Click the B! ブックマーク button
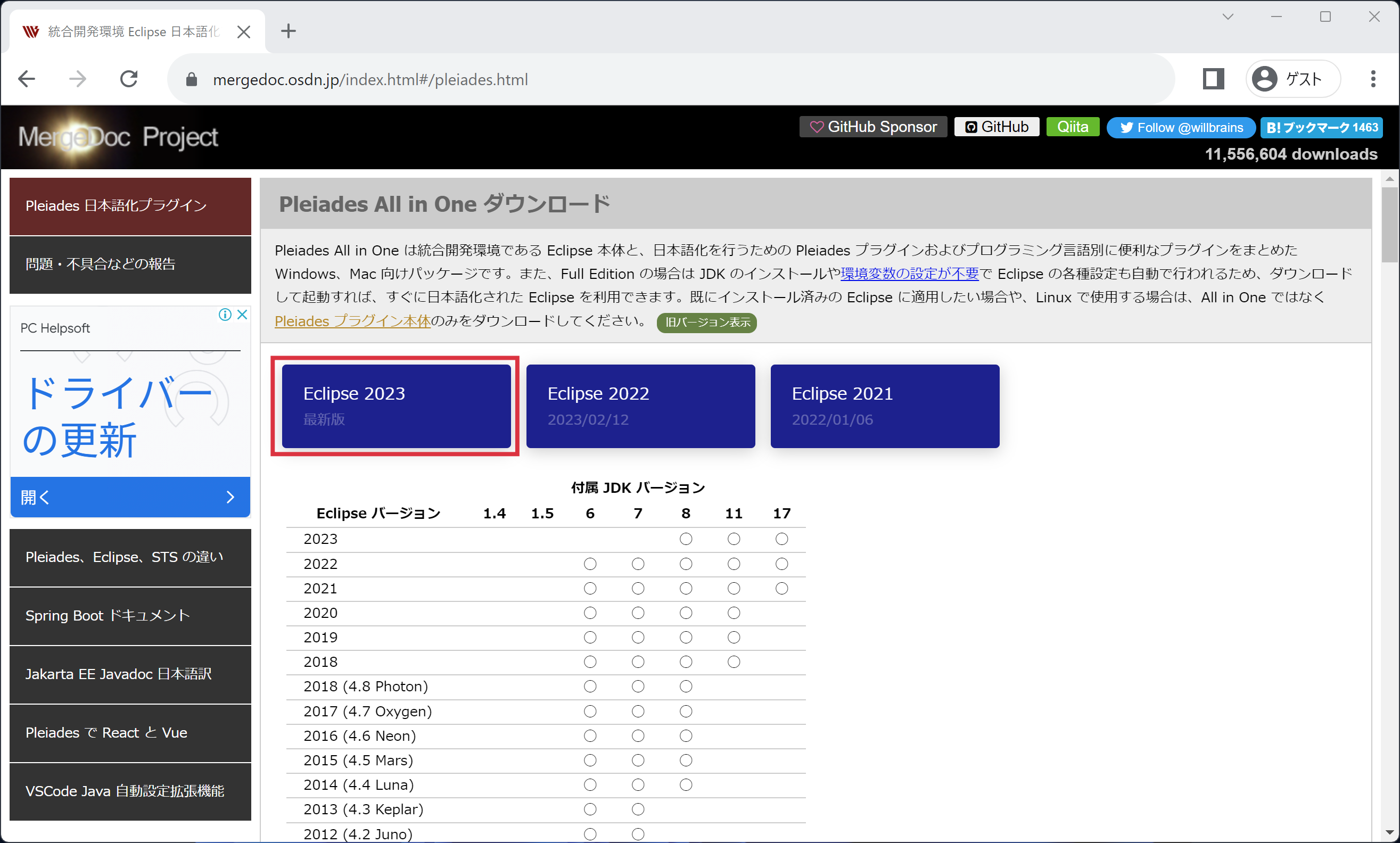1400x843 pixels. point(1322,127)
